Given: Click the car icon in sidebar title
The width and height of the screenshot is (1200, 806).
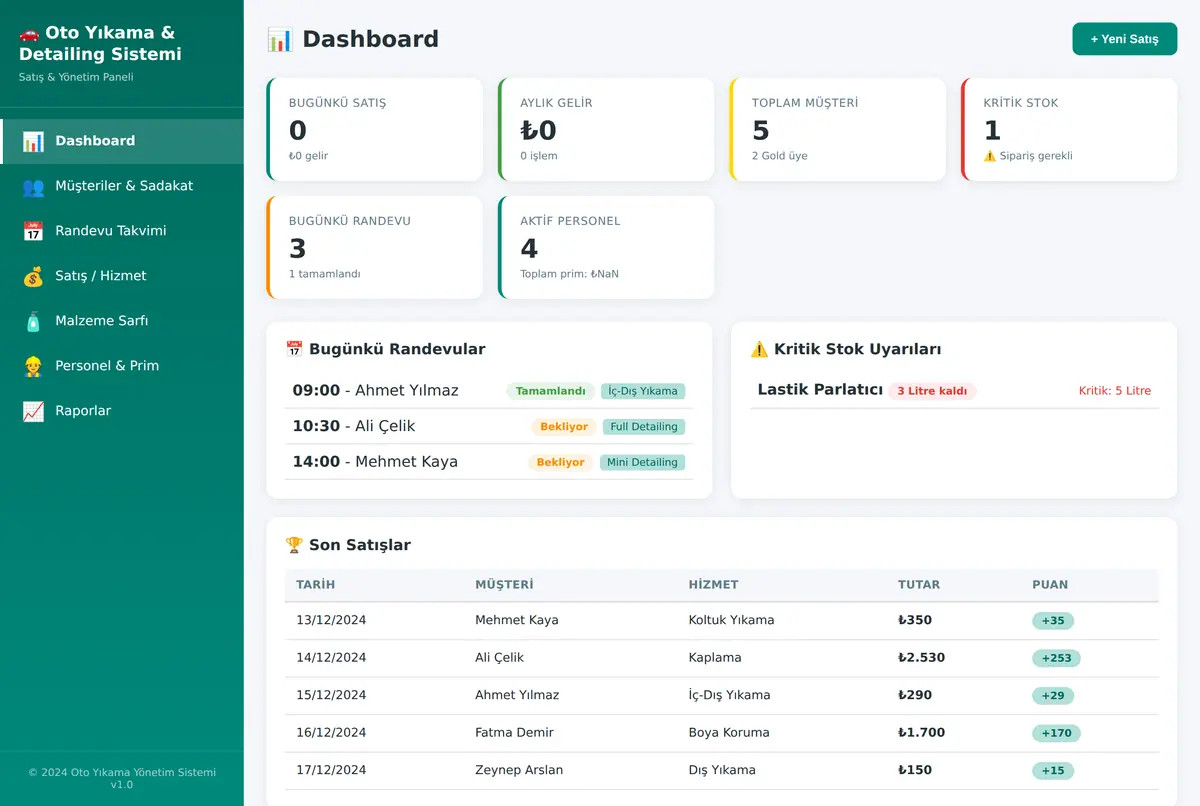Looking at the screenshot, I should [29, 33].
